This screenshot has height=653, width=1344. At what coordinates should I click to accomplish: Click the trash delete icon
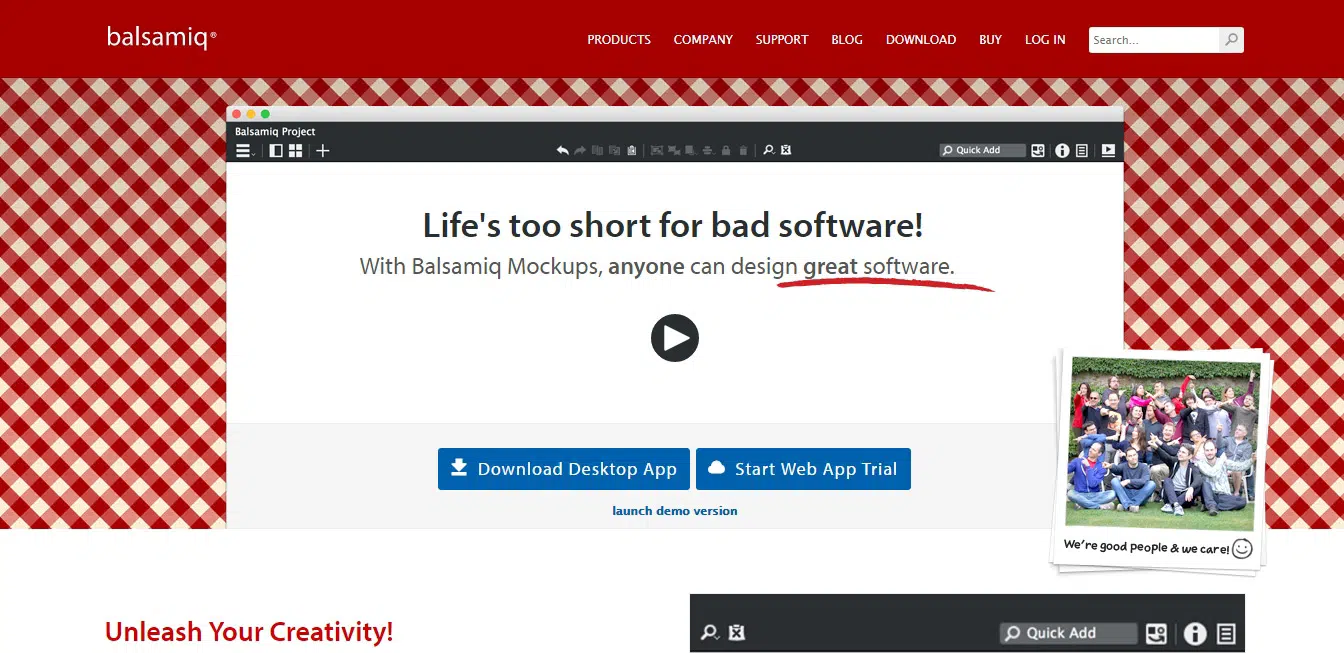[743, 151]
